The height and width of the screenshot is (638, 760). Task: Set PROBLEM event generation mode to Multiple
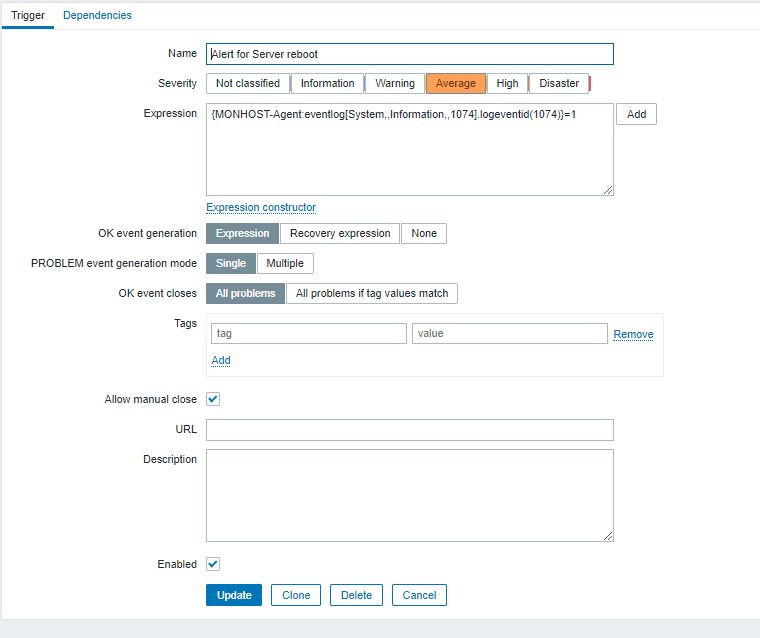click(285, 263)
